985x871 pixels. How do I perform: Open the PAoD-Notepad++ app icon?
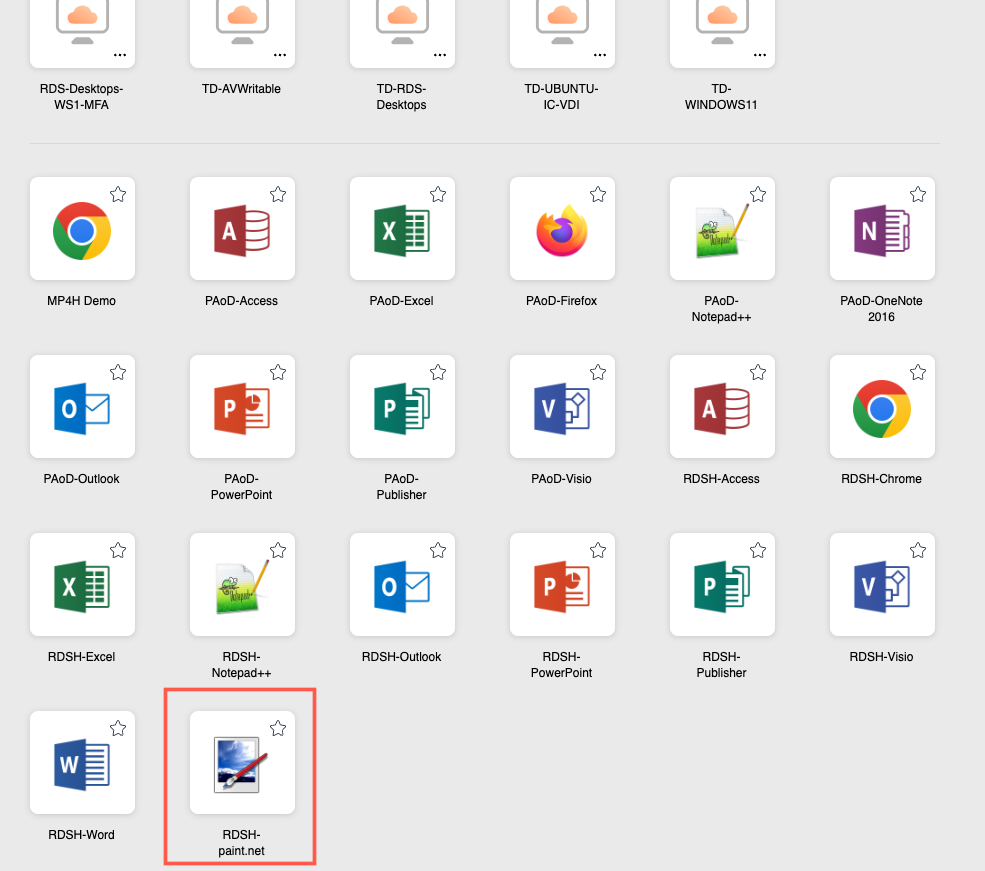722,230
